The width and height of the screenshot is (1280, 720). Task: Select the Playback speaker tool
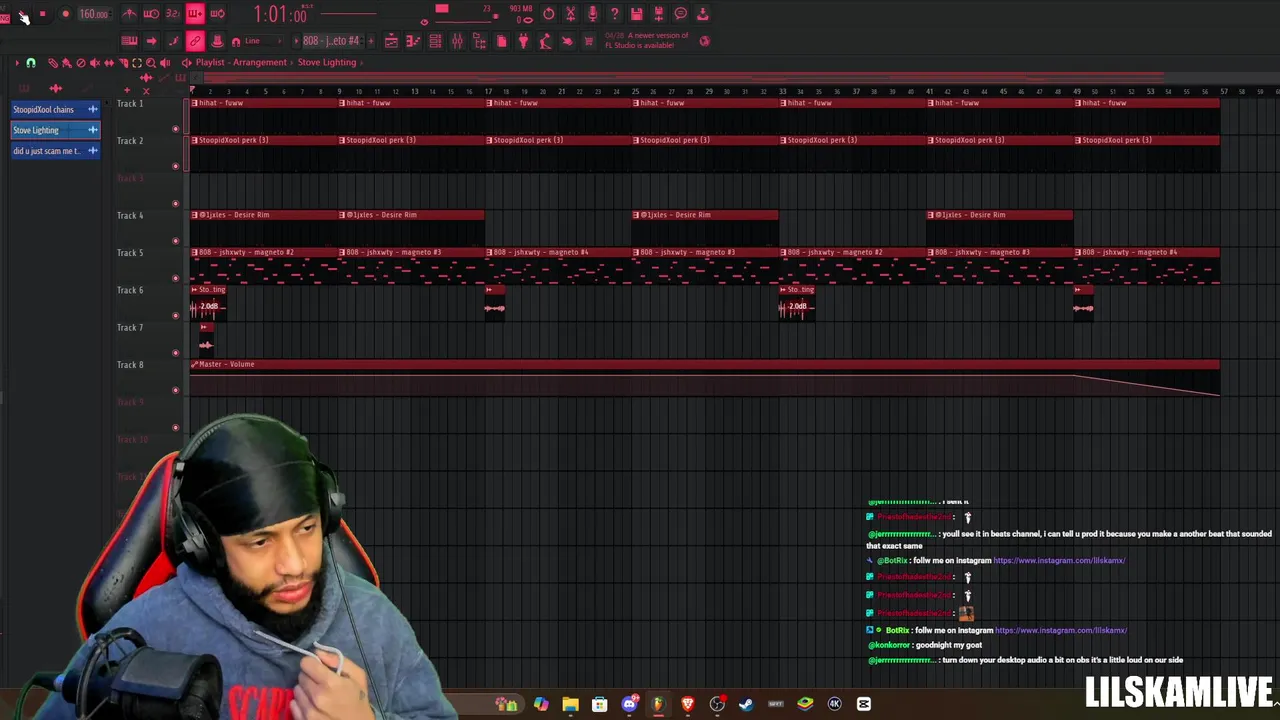click(165, 63)
